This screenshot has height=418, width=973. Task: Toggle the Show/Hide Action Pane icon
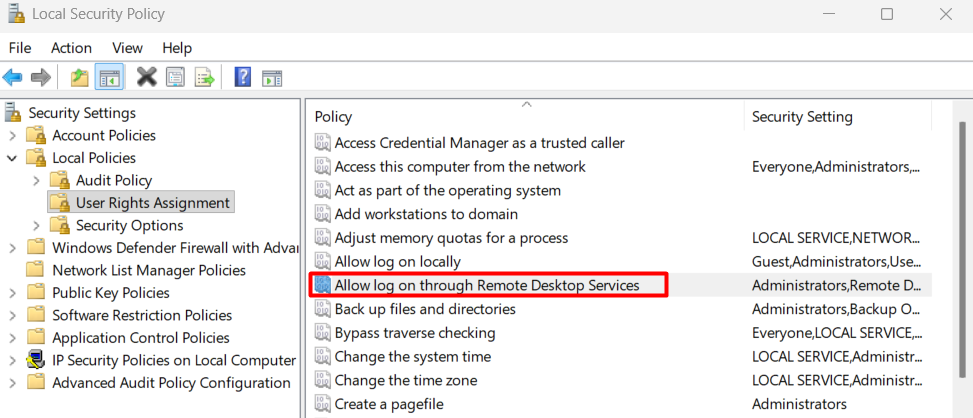[272, 78]
